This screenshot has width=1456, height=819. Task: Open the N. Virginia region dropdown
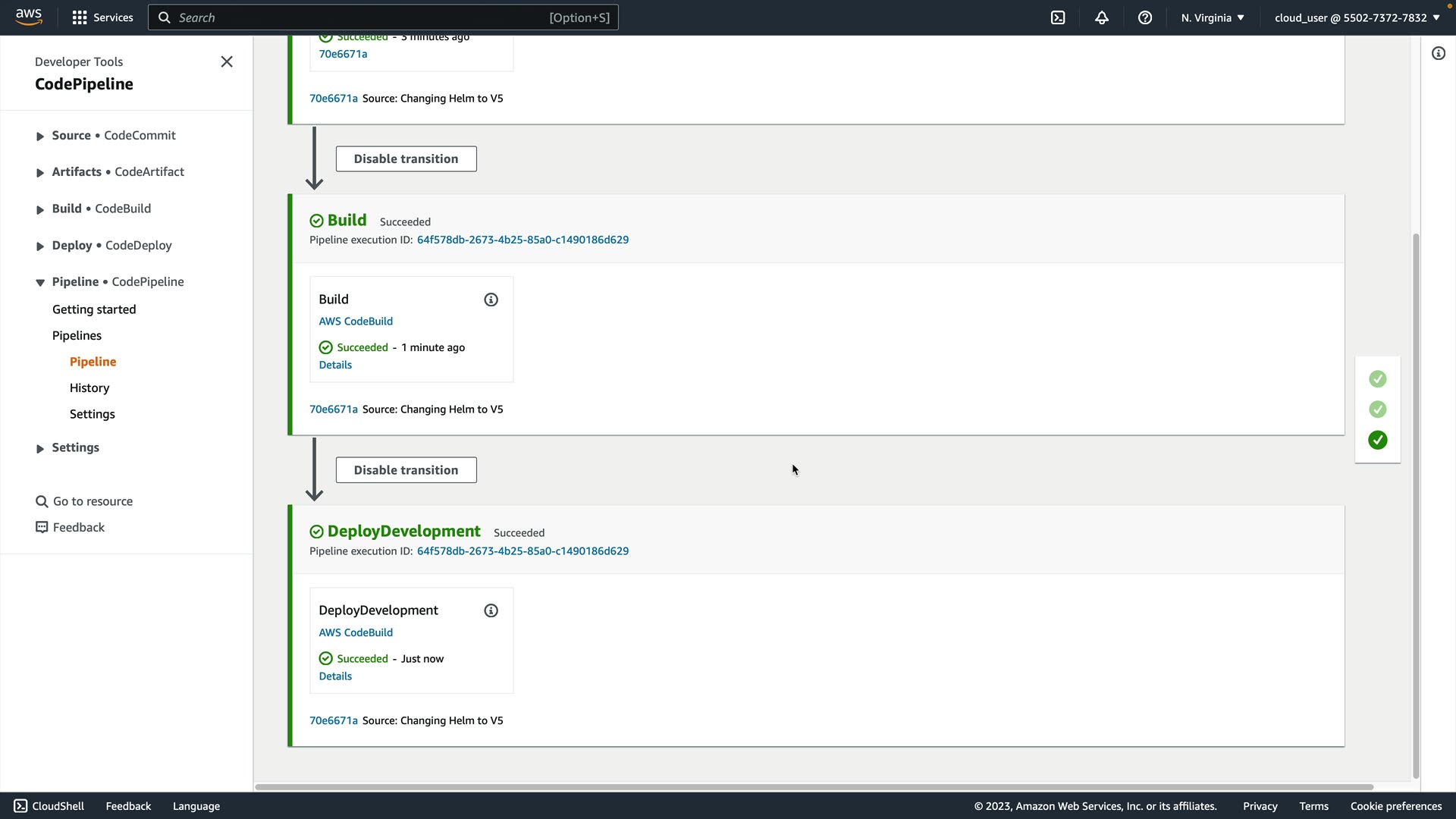pyautogui.click(x=1212, y=17)
